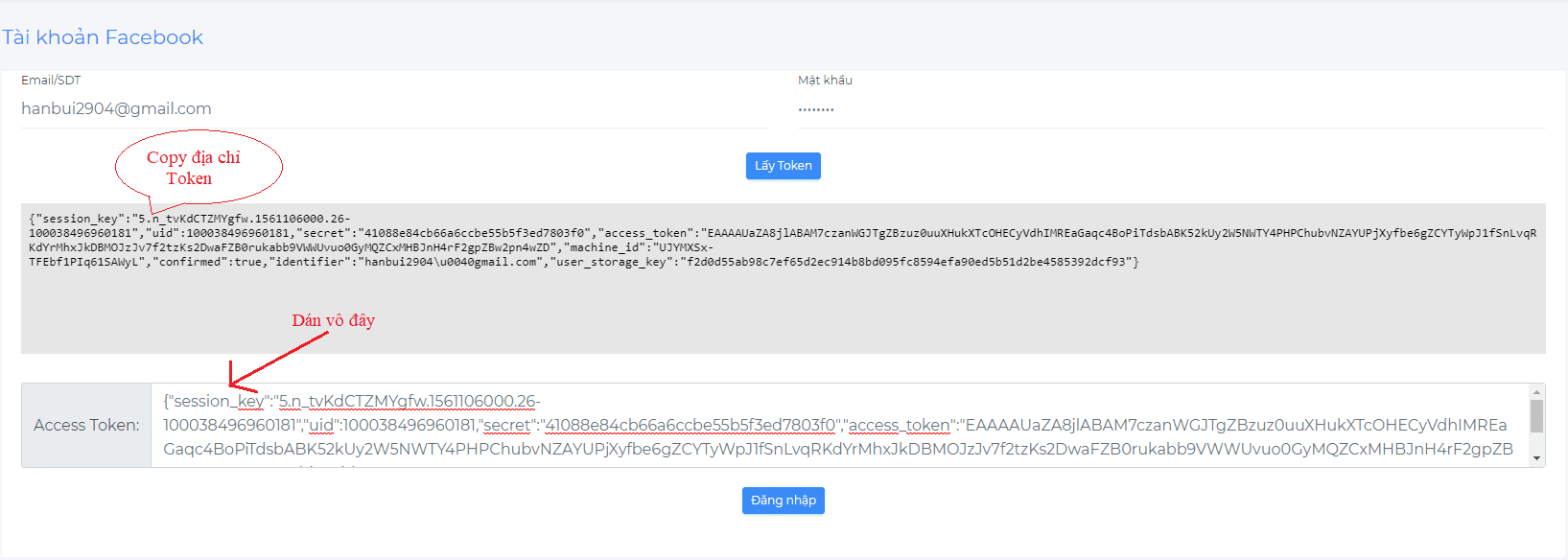Open the Tài khoản Facebook heading
Image resolution: width=1568 pixels, height=560 pixels.
(103, 37)
